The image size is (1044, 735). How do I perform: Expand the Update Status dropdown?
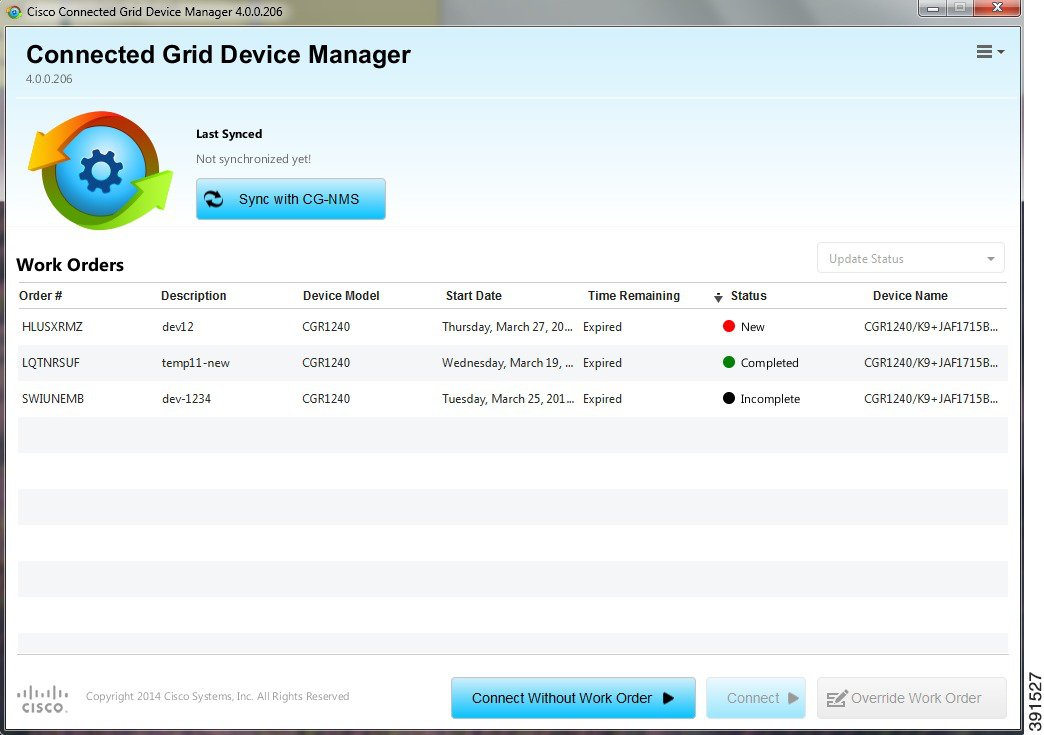pyautogui.click(x=910, y=258)
